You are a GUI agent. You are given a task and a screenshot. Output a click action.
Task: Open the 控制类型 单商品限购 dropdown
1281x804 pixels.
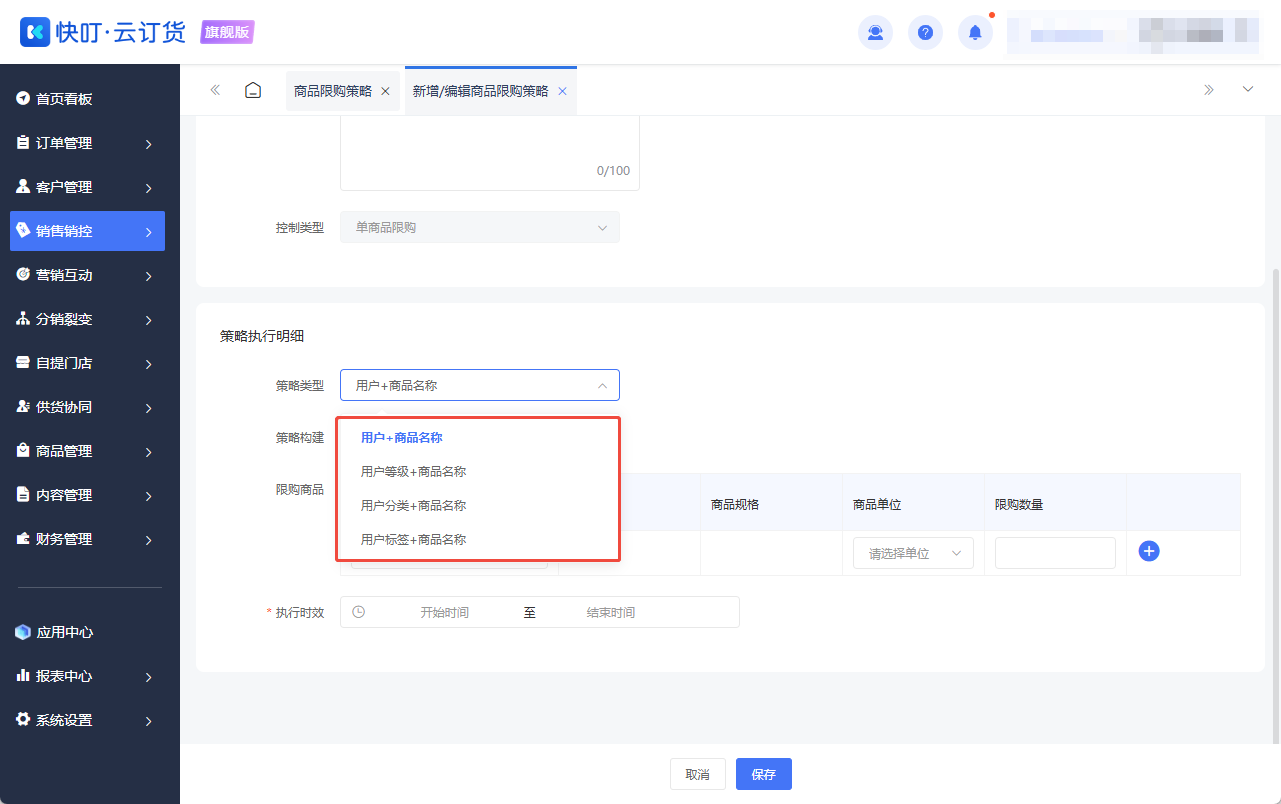click(480, 227)
